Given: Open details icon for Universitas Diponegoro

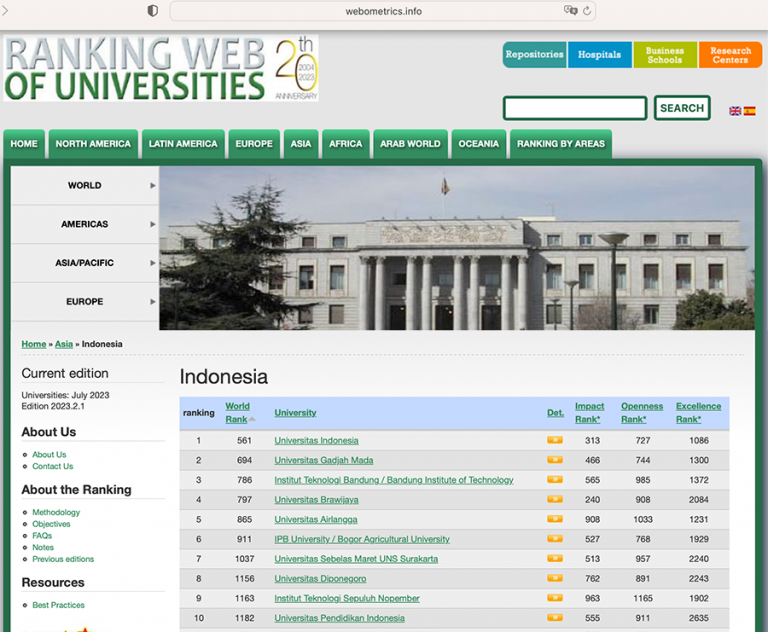Looking at the screenshot, I should [x=554, y=578].
